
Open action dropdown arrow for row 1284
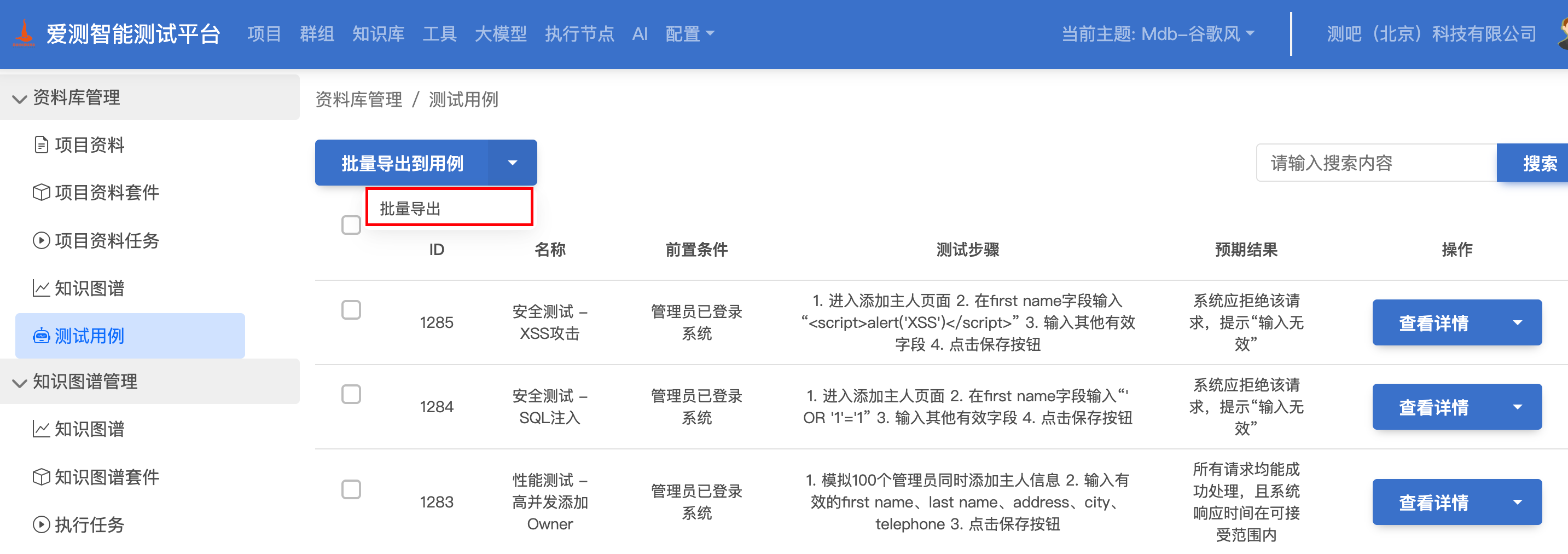(1518, 407)
